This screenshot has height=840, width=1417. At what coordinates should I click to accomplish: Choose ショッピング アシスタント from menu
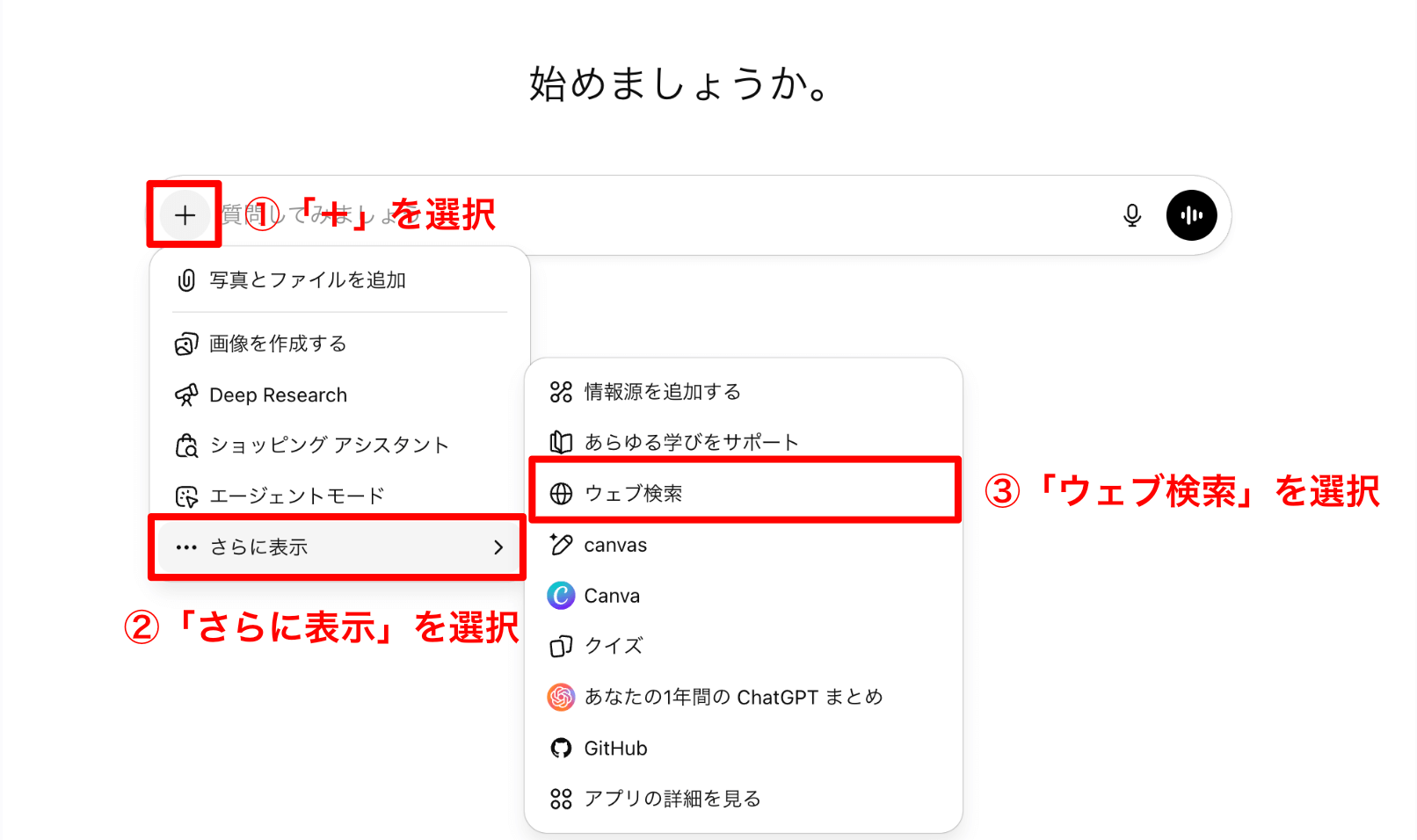(329, 445)
